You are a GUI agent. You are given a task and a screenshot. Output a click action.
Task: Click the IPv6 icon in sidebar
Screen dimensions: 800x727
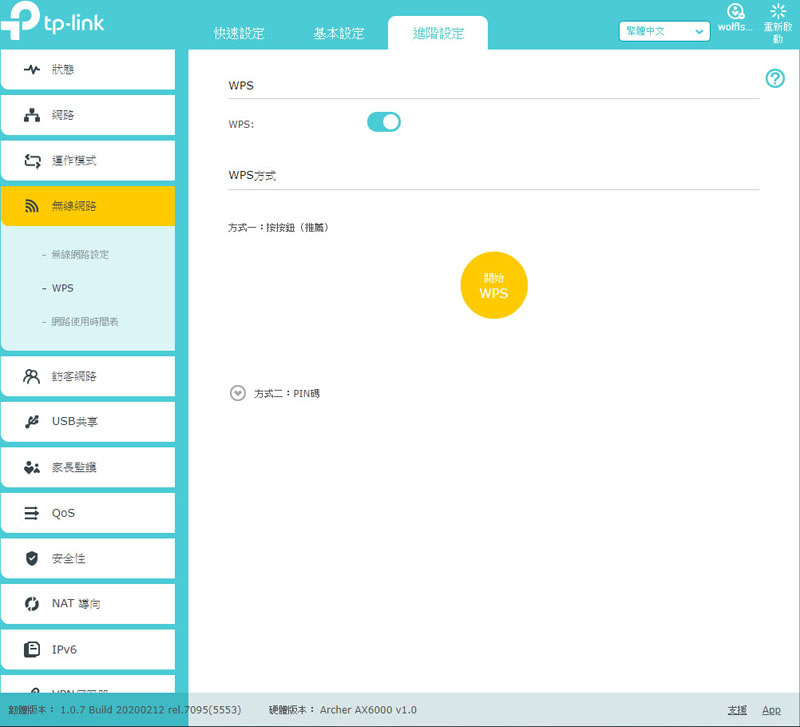pyautogui.click(x=32, y=649)
